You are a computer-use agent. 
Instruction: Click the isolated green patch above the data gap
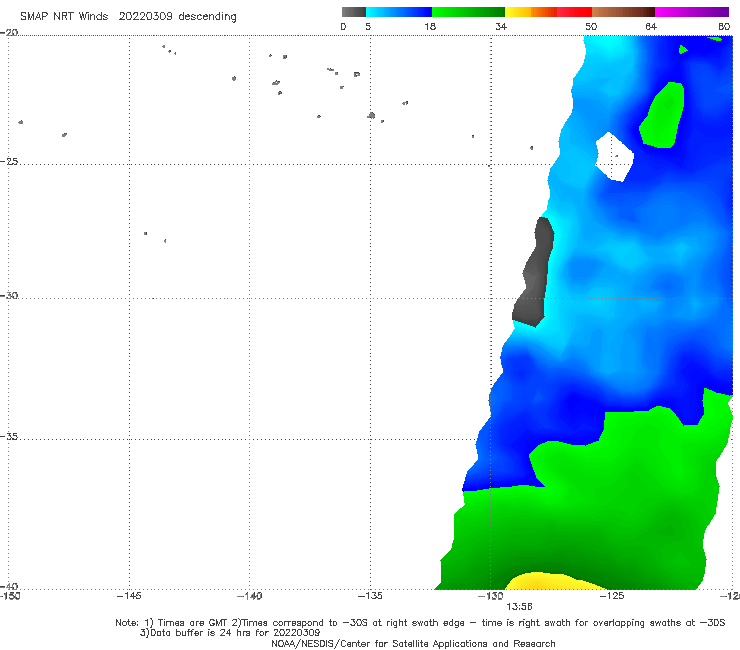coord(663,116)
